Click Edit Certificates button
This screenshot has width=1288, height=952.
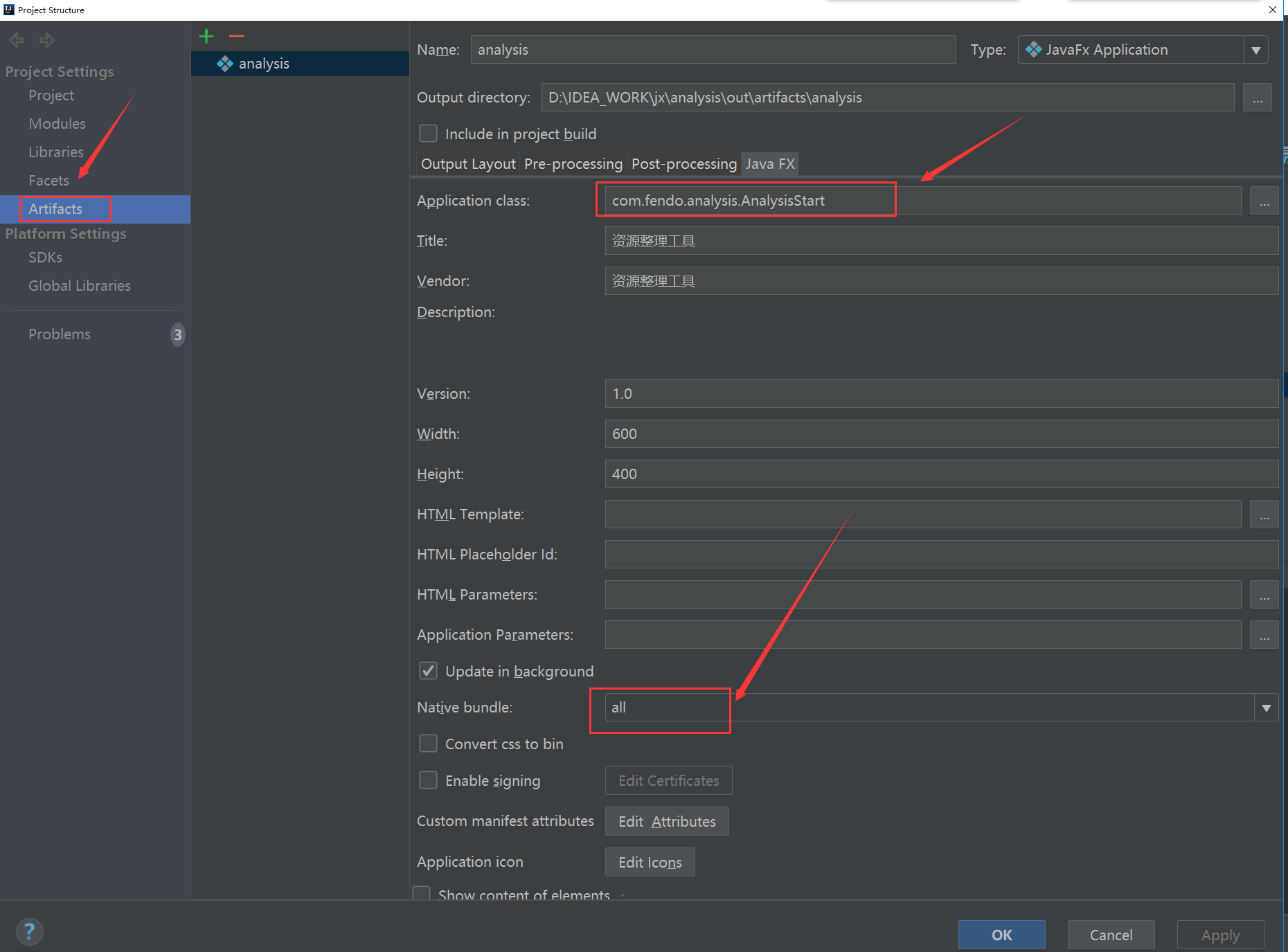(x=668, y=780)
